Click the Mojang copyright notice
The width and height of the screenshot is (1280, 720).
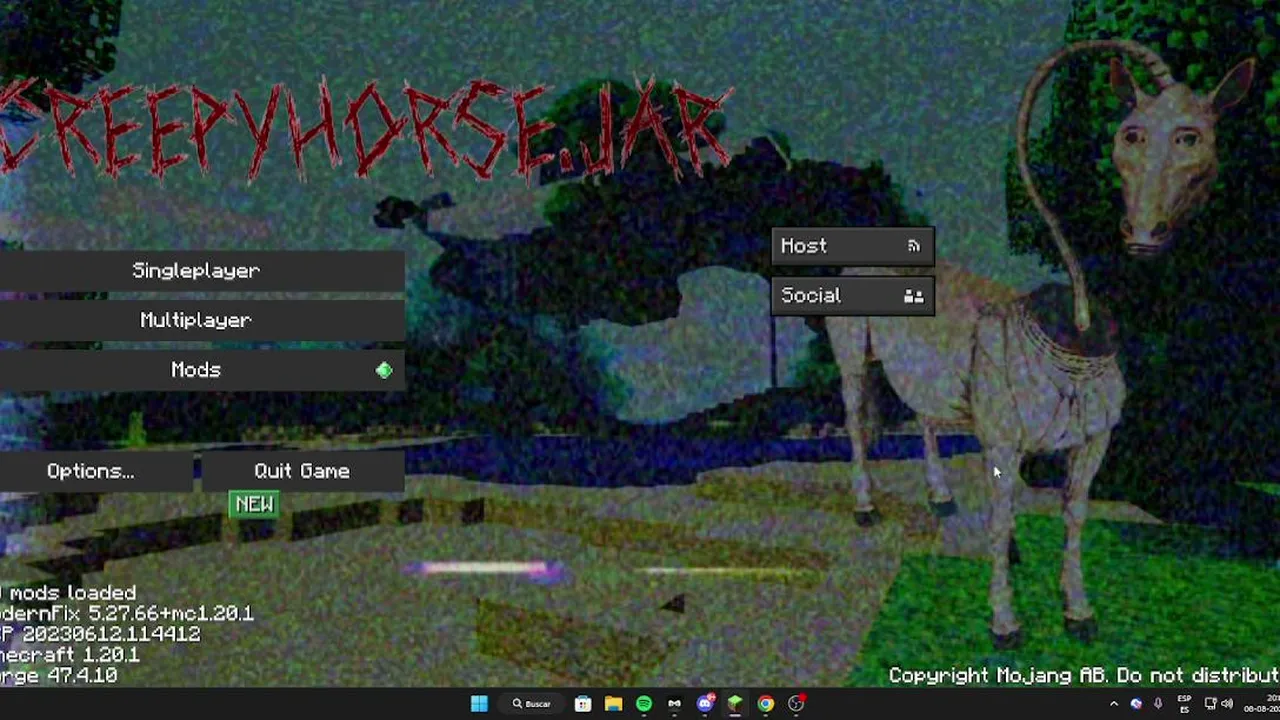click(1084, 676)
